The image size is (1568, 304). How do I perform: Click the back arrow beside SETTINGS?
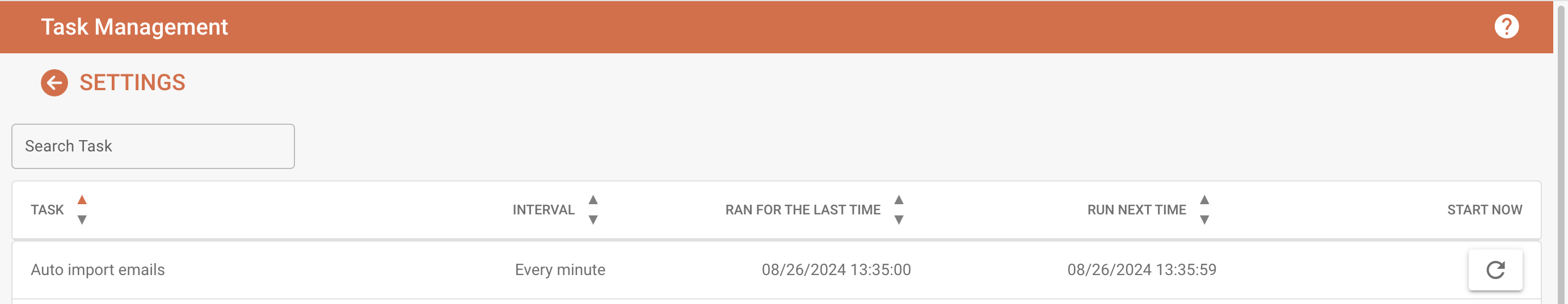pyautogui.click(x=54, y=83)
